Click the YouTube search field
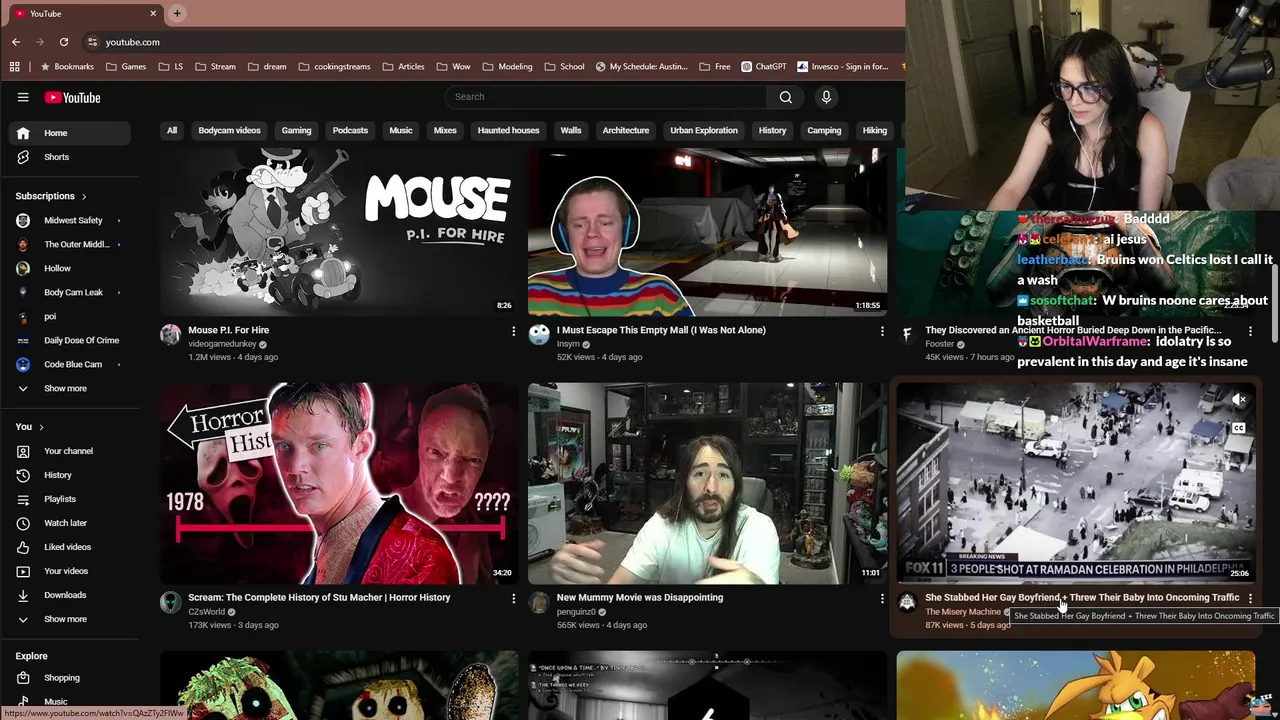The width and height of the screenshot is (1280, 720). pos(606,97)
